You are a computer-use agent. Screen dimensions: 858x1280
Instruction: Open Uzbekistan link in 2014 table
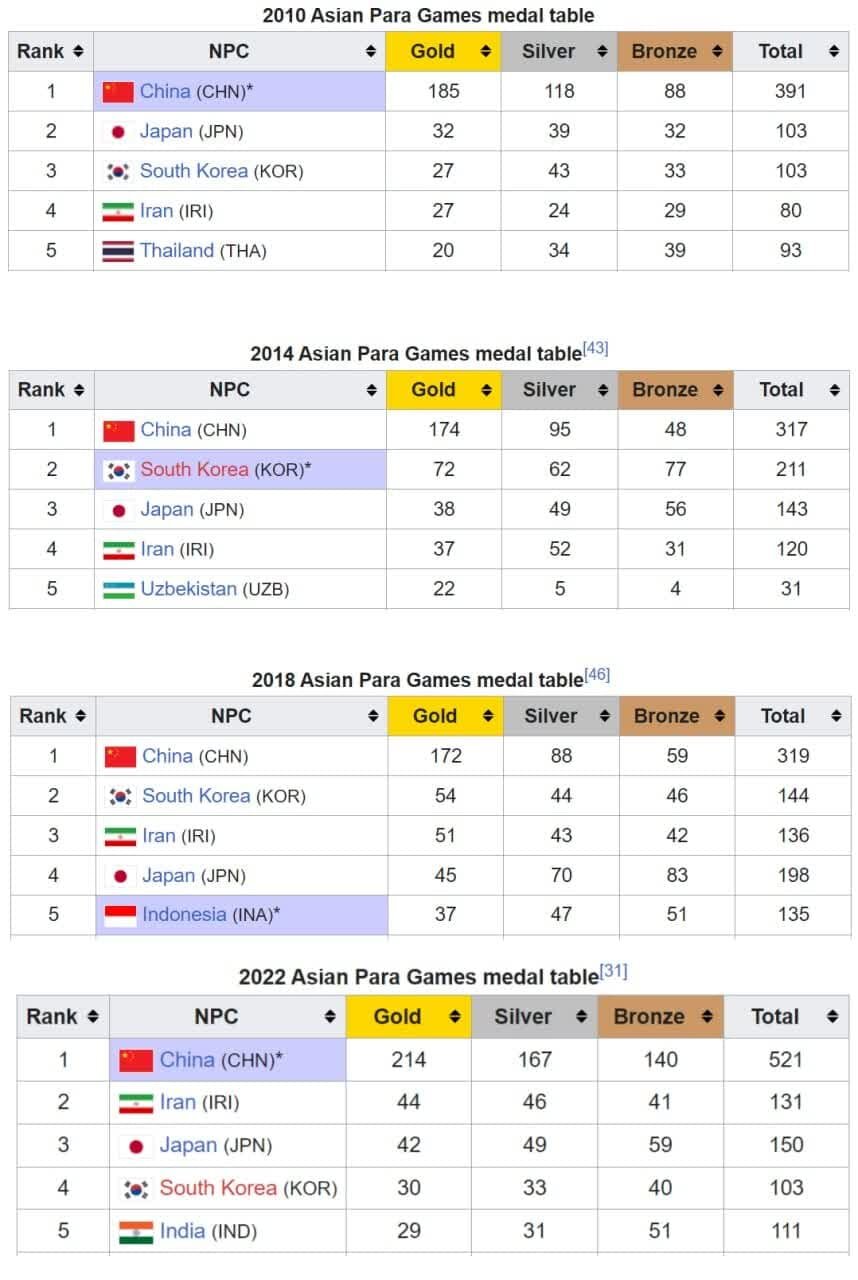[189, 589]
